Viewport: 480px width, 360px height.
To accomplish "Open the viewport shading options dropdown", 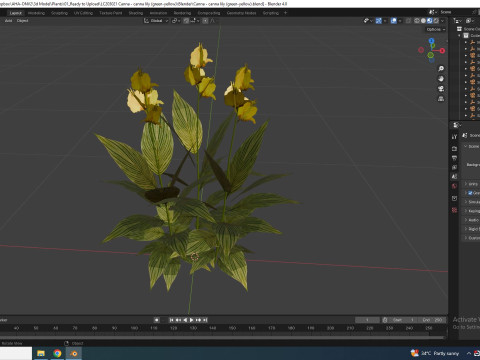I will tap(442, 21).
